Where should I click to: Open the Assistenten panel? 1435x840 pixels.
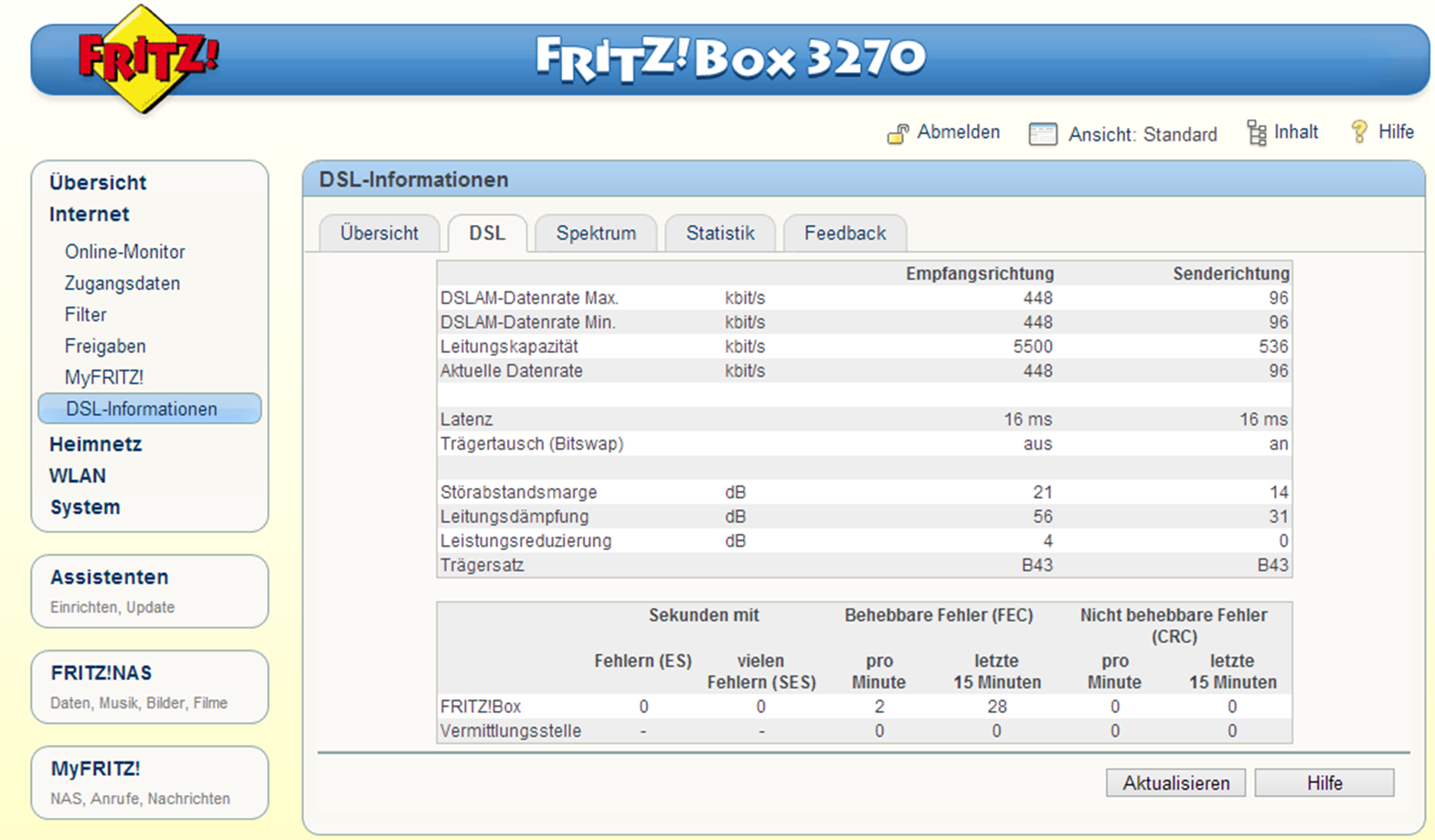(150, 590)
